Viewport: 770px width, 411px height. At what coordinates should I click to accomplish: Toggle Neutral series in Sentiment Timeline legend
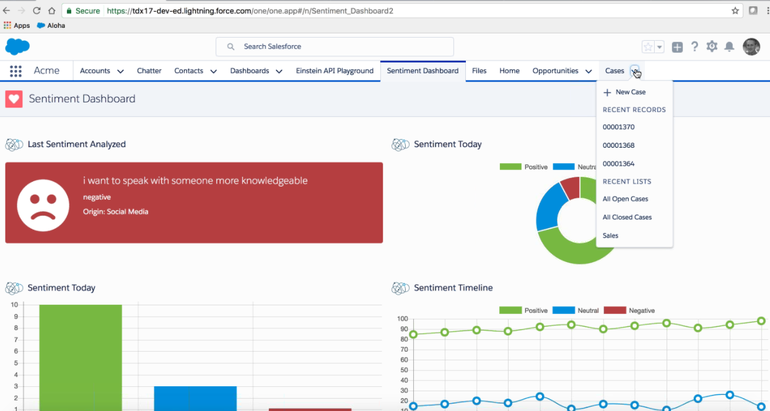(x=577, y=310)
